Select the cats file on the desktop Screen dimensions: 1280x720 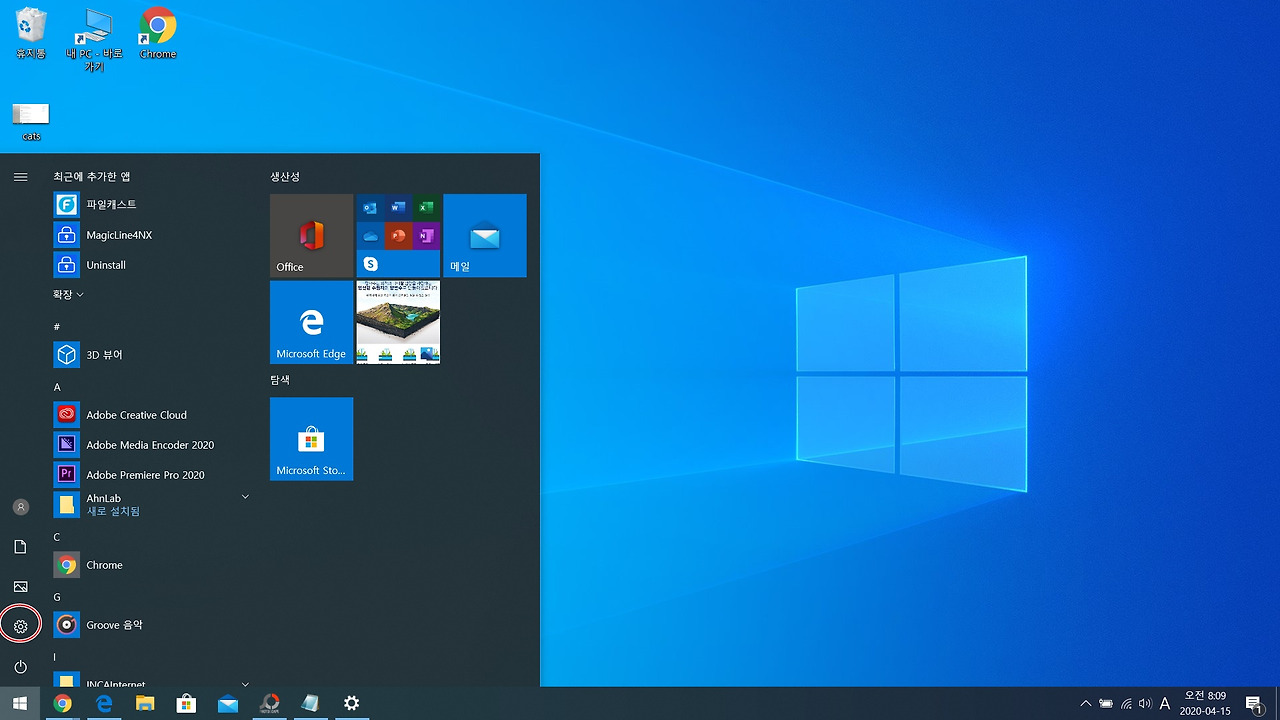(x=31, y=122)
